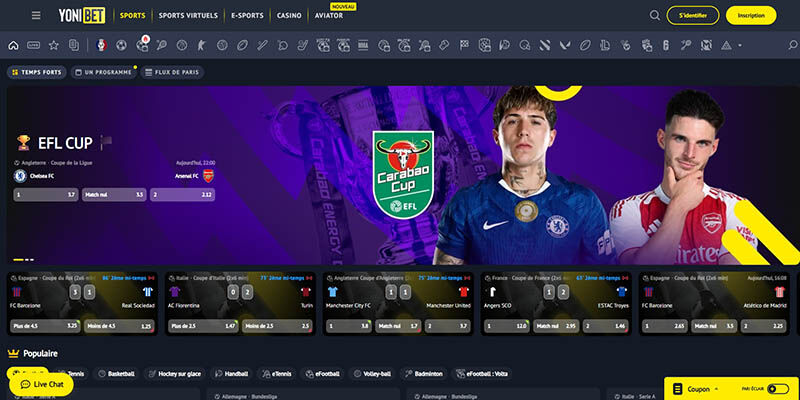
Task: Switch to Un Programme tab
Action: (x=104, y=72)
